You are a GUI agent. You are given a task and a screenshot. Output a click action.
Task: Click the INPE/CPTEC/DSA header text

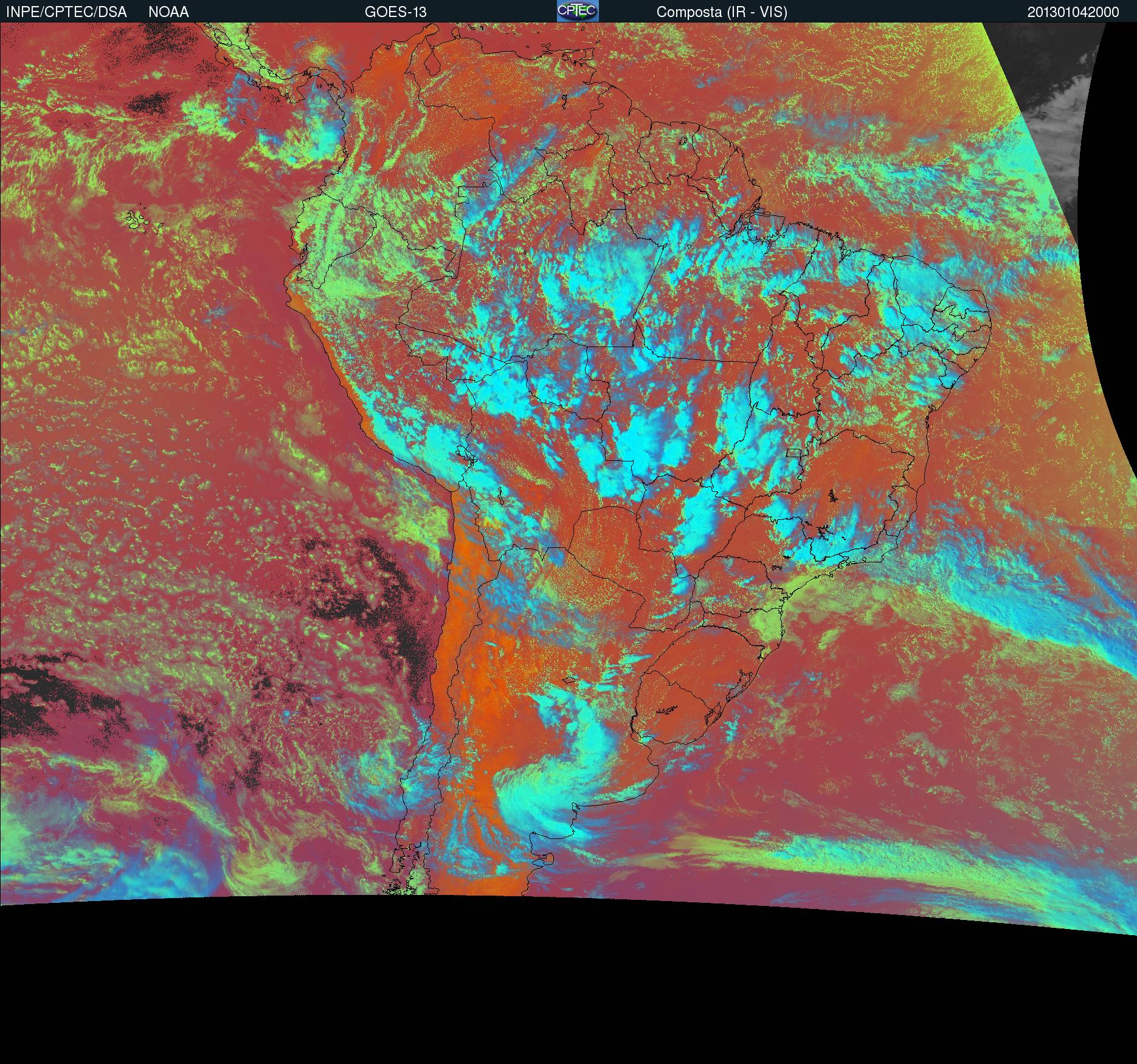point(66,12)
